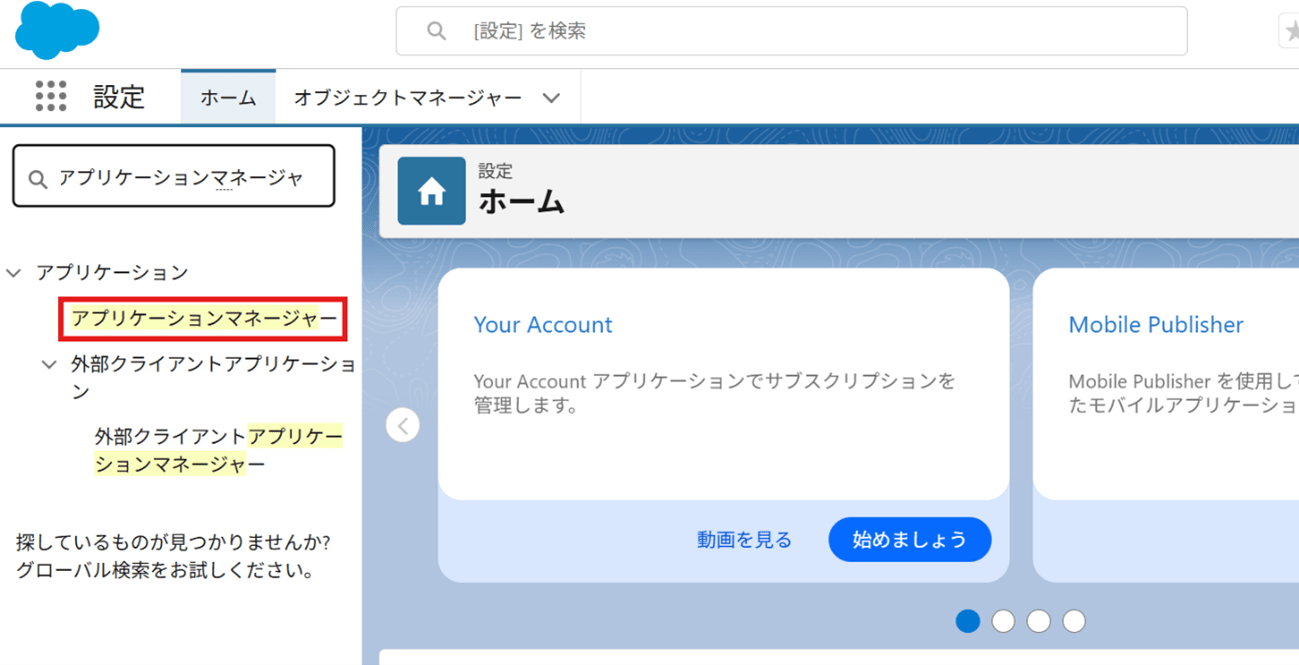Click the home icon beside ホーム heading
Image resolution: width=1299 pixels, height=665 pixels.
[x=431, y=190]
